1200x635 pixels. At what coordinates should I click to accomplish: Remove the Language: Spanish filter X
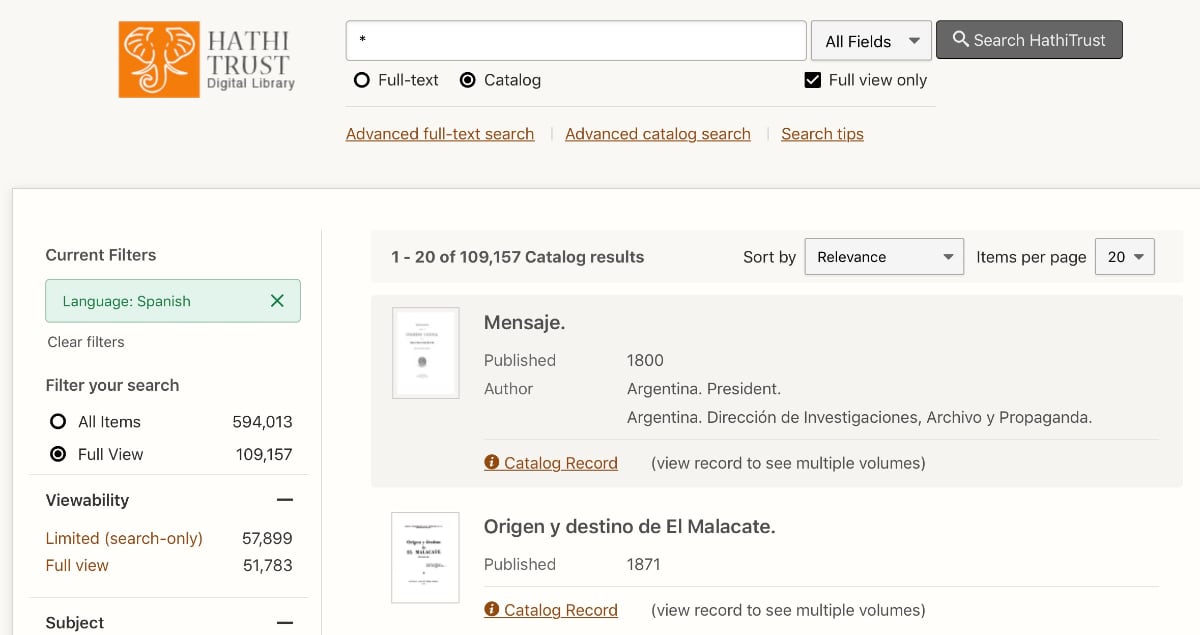tap(277, 301)
